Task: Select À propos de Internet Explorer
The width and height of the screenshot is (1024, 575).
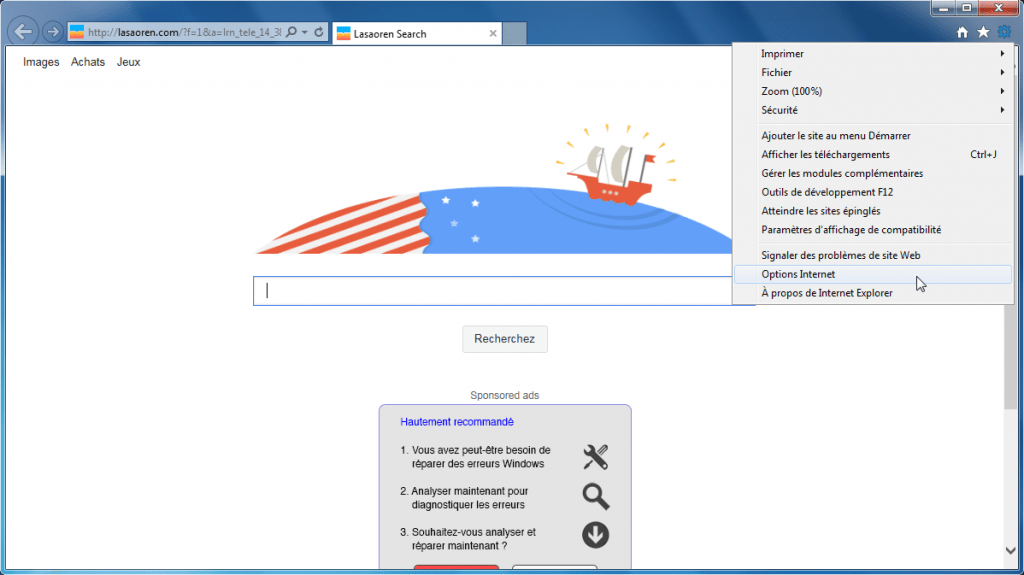Action: (x=873, y=293)
